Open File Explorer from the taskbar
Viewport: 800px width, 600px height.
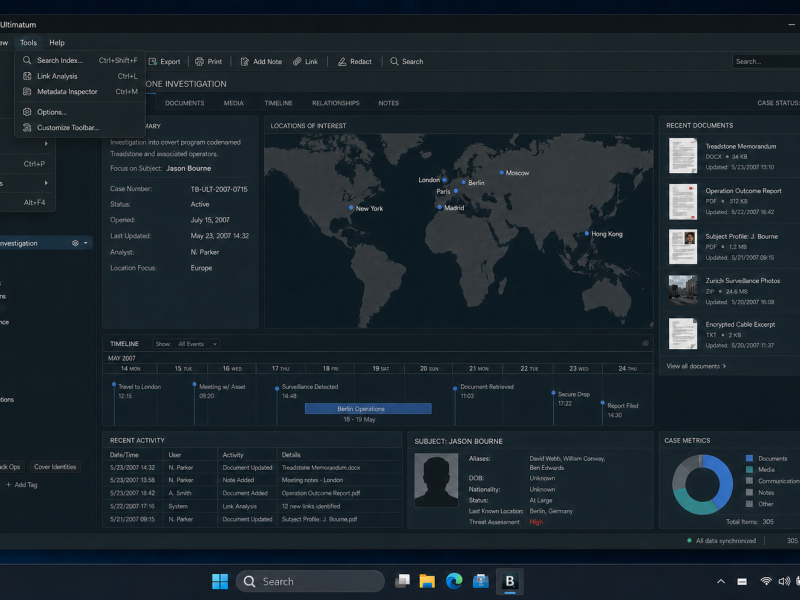point(427,581)
